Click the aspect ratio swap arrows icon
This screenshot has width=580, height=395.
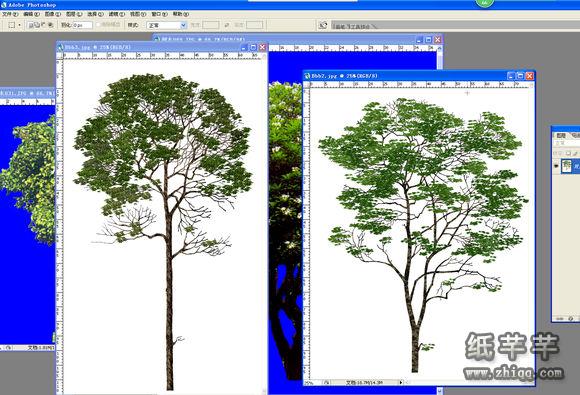(x=226, y=25)
